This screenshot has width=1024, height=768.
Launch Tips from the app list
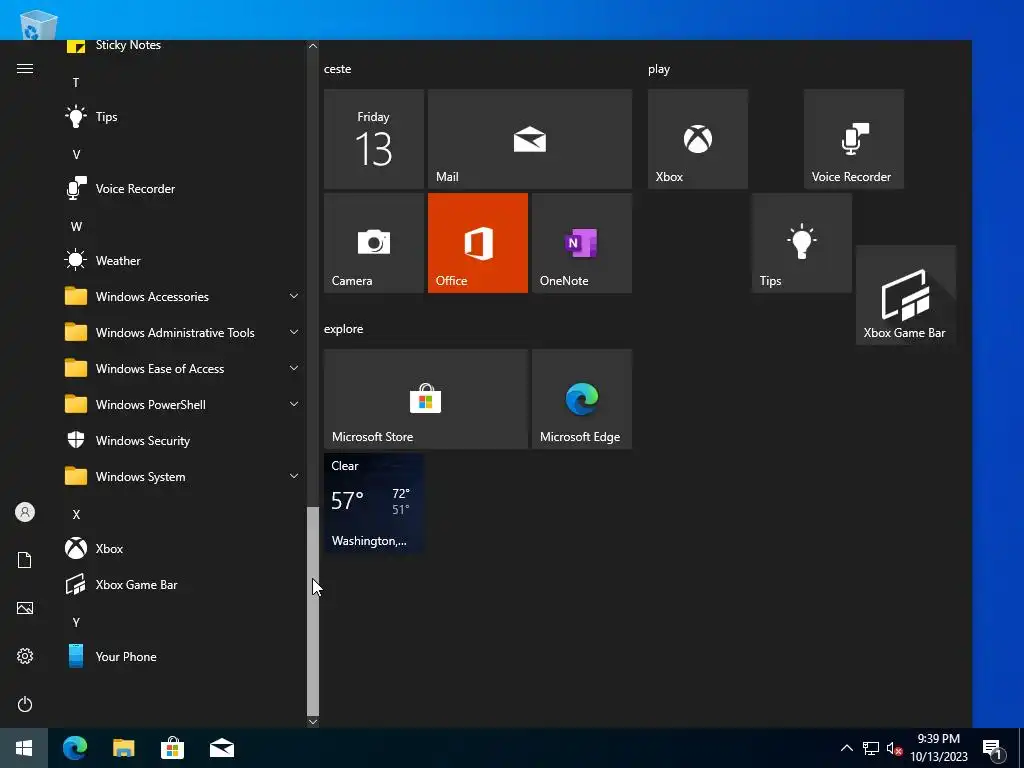[x=183, y=117]
